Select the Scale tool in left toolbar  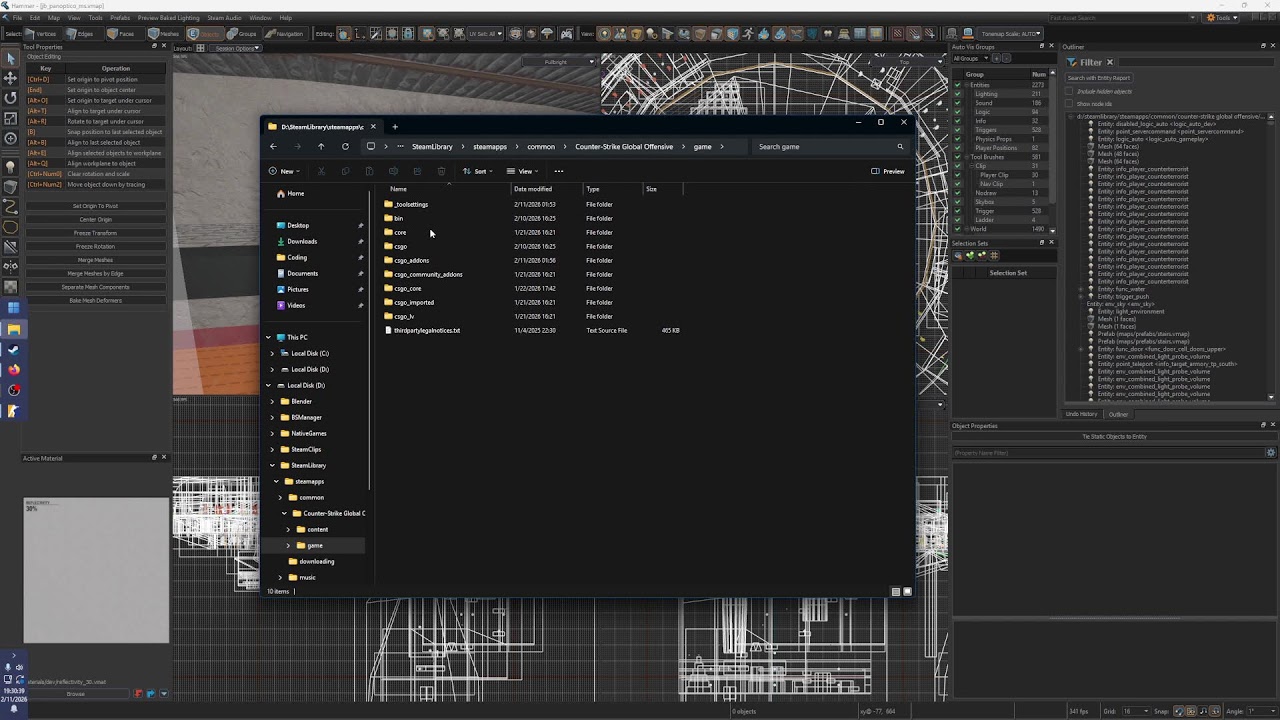(11, 118)
